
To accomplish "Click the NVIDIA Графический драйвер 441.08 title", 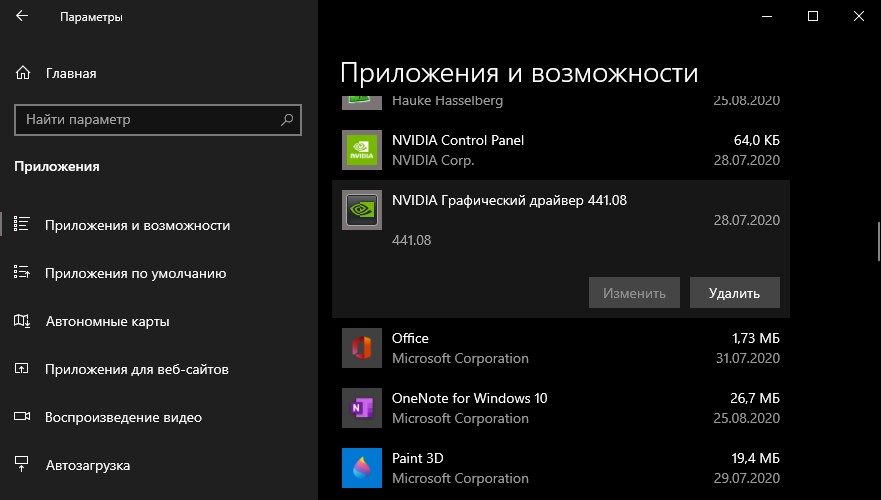I will pos(510,201).
